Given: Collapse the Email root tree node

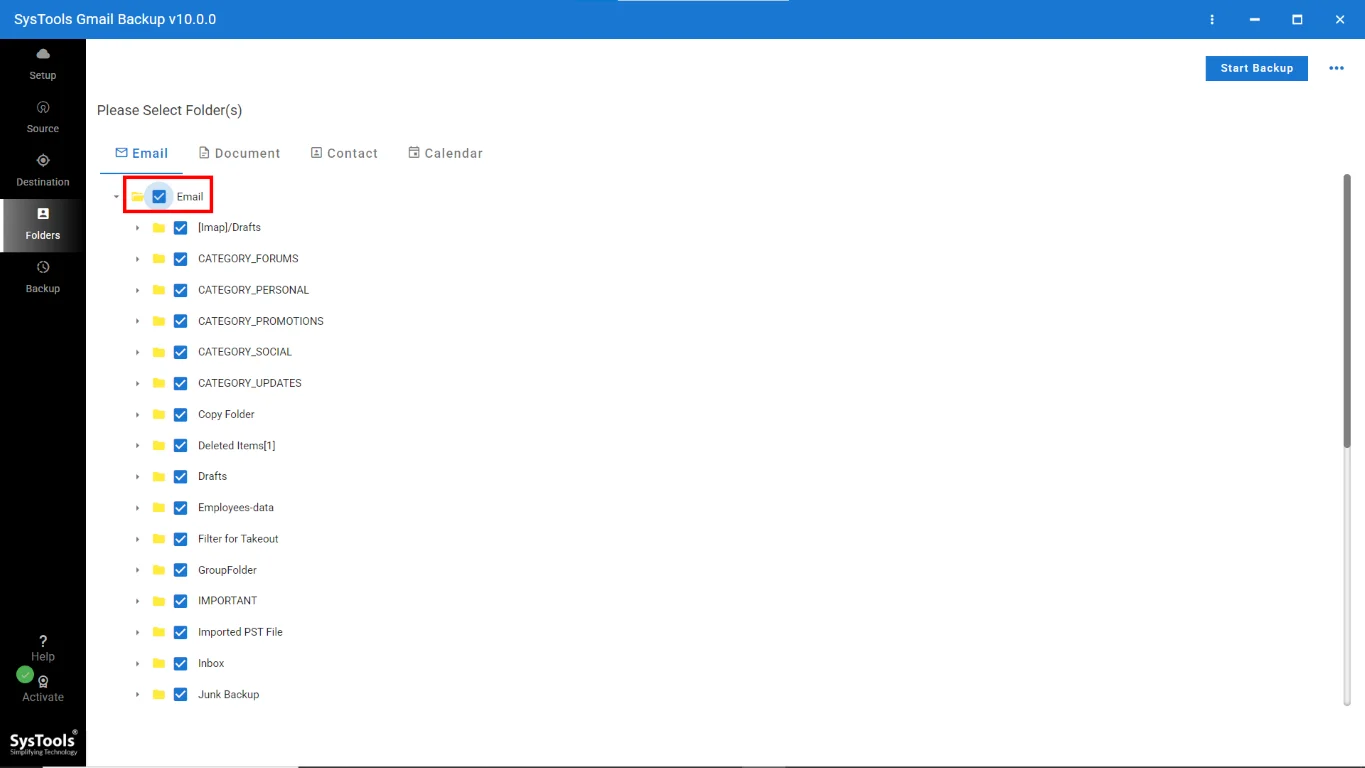Looking at the screenshot, I should click(x=116, y=197).
